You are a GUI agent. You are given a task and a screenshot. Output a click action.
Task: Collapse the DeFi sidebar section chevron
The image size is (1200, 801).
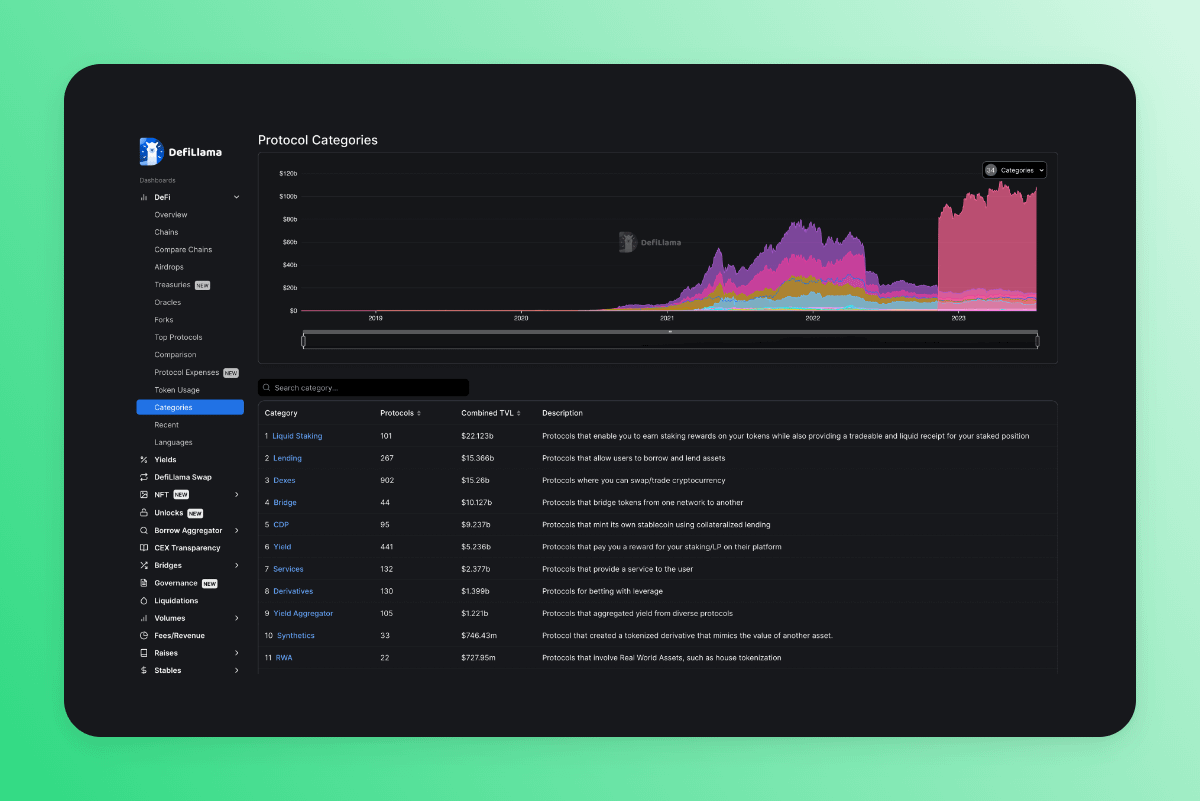tap(237, 198)
